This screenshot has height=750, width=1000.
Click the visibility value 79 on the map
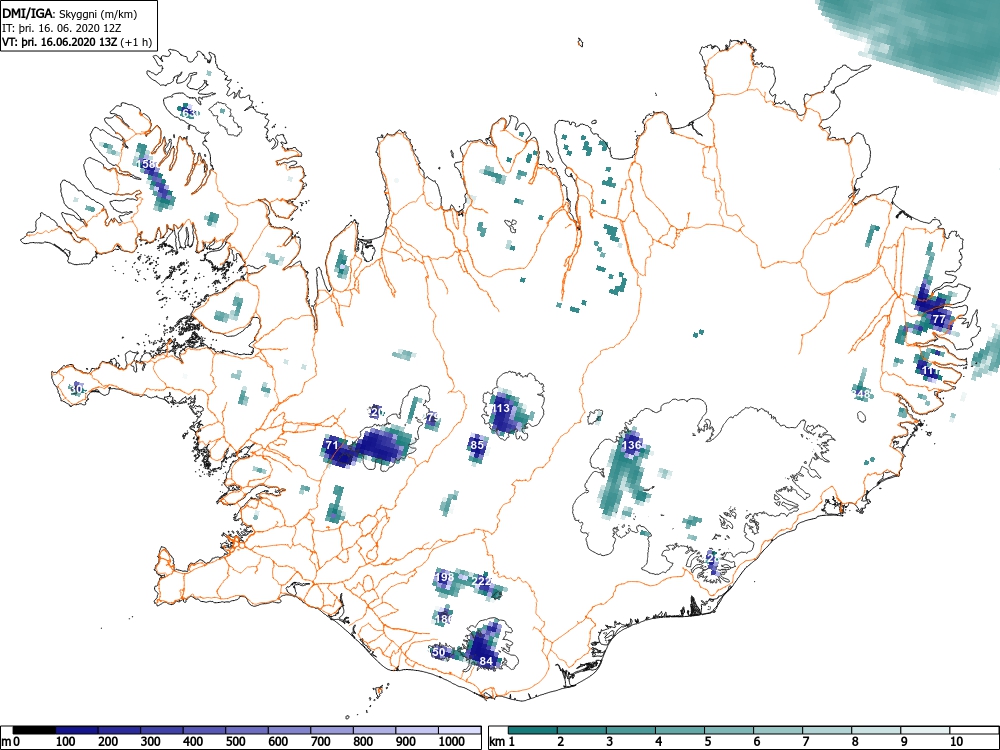(432, 418)
